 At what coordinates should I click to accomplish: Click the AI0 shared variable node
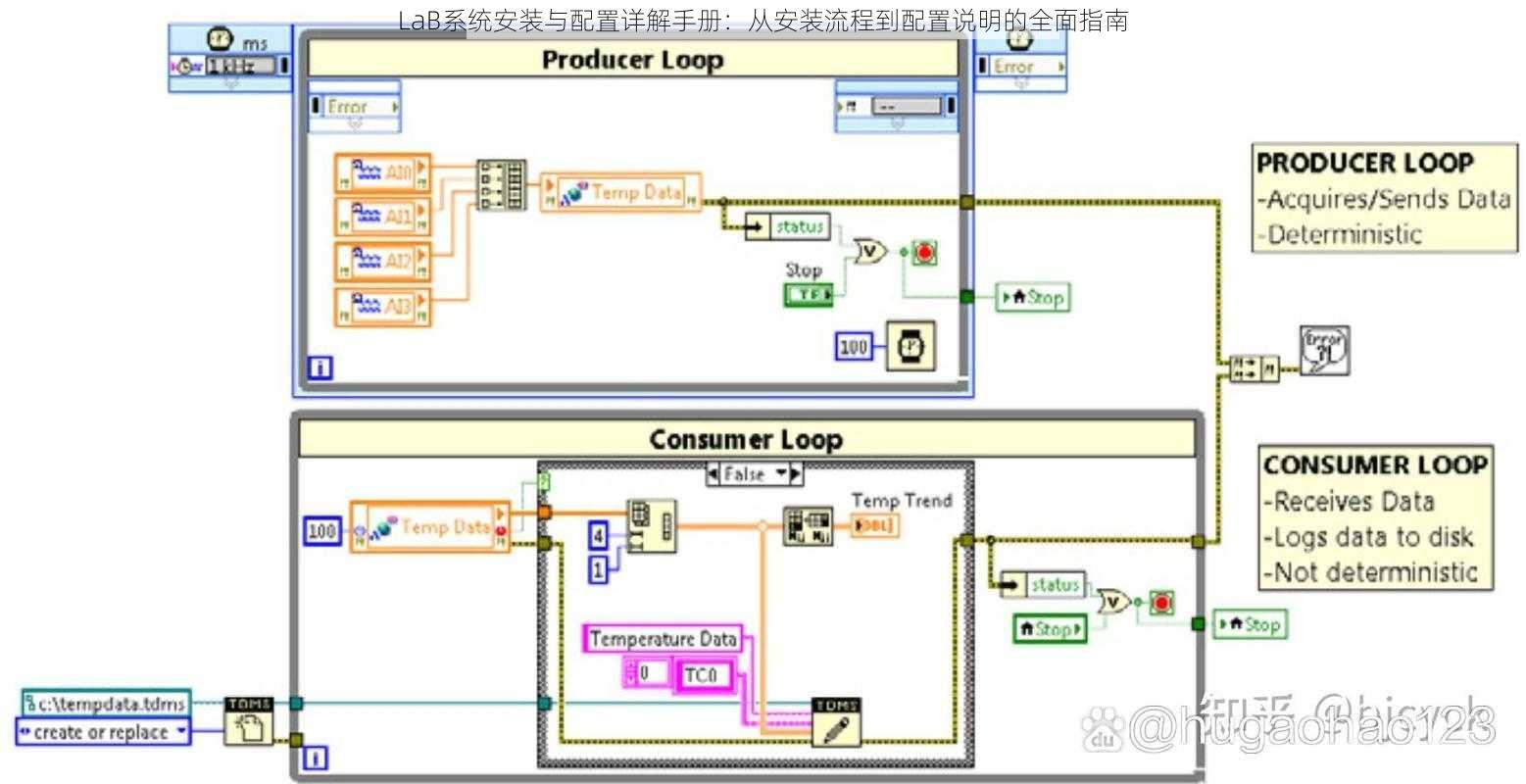tap(383, 172)
